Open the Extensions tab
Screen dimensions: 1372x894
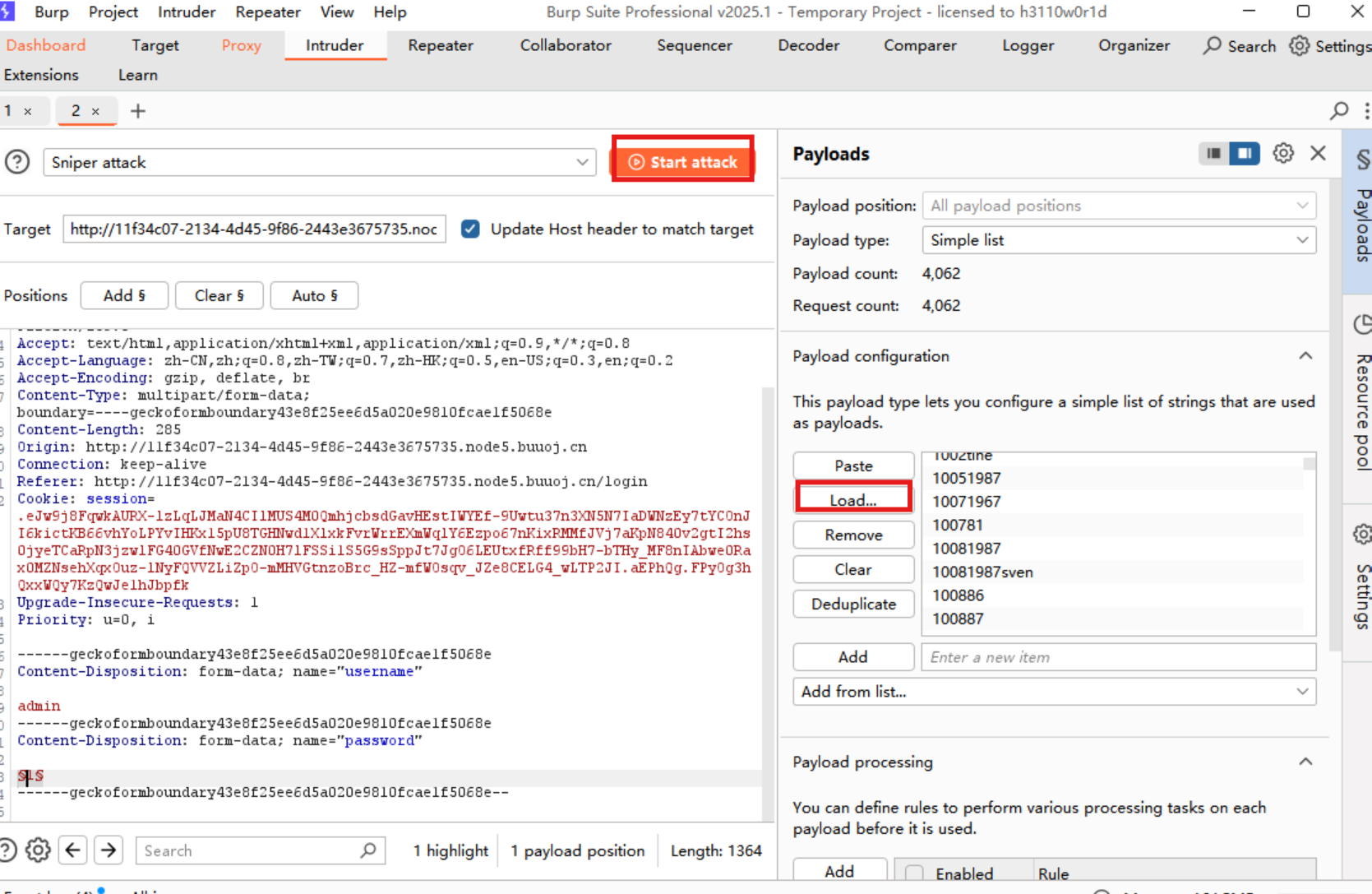tap(41, 75)
